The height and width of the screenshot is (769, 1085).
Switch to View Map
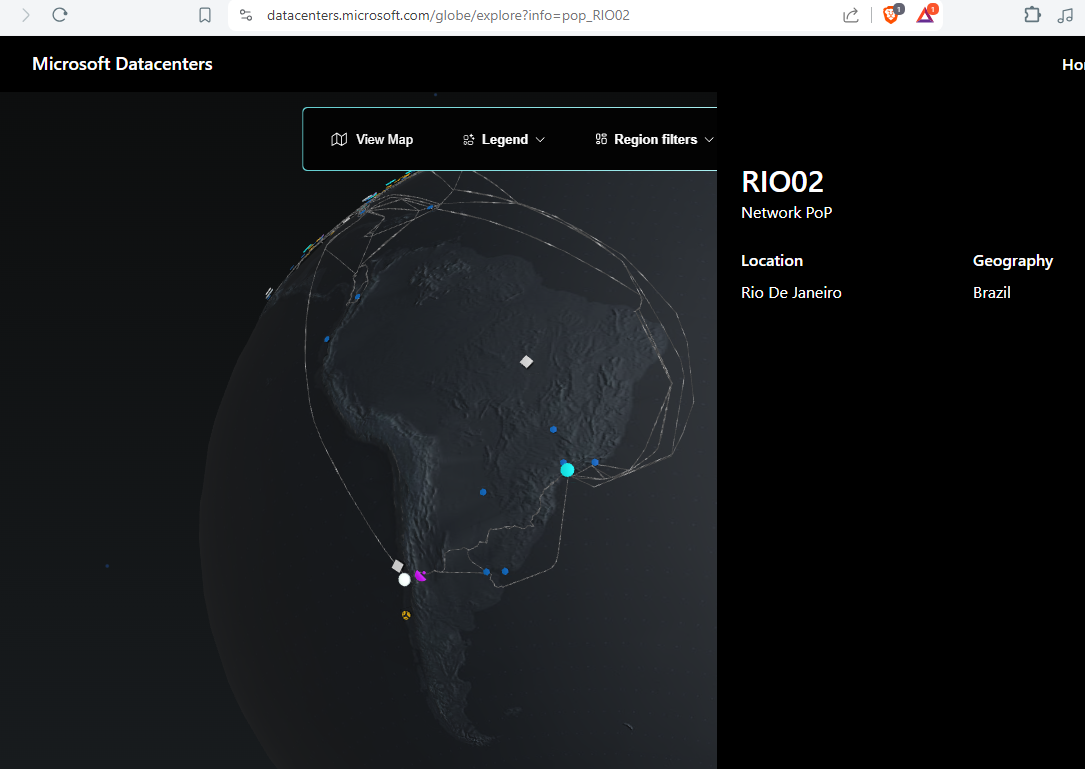point(372,139)
